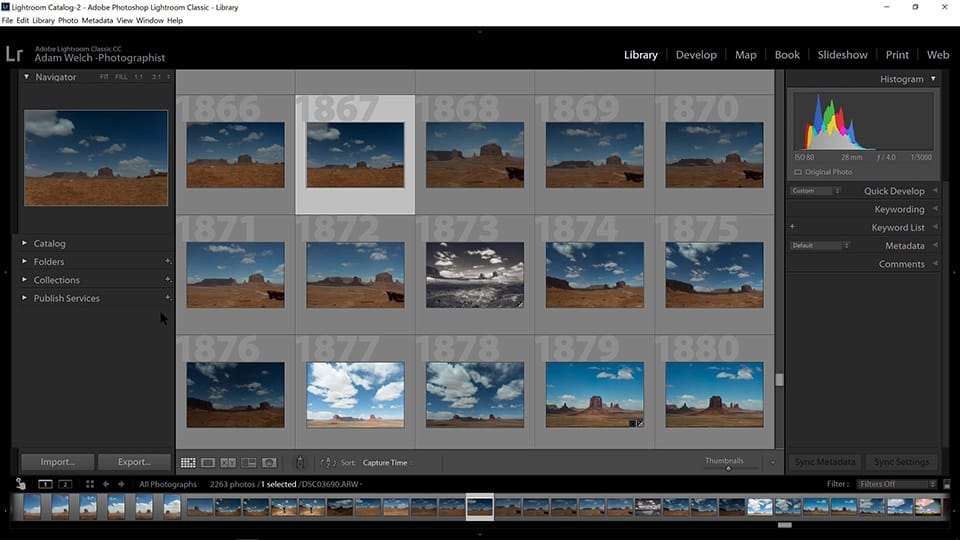Open toolbar content dropdown arrow

click(773, 462)
